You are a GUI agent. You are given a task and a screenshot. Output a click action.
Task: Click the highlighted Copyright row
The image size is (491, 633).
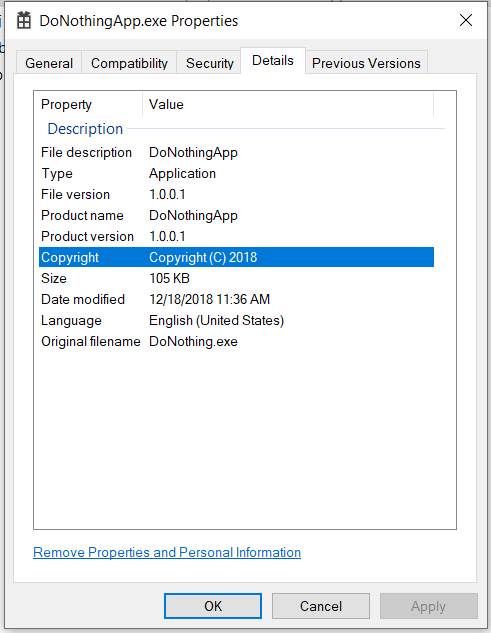237,258
